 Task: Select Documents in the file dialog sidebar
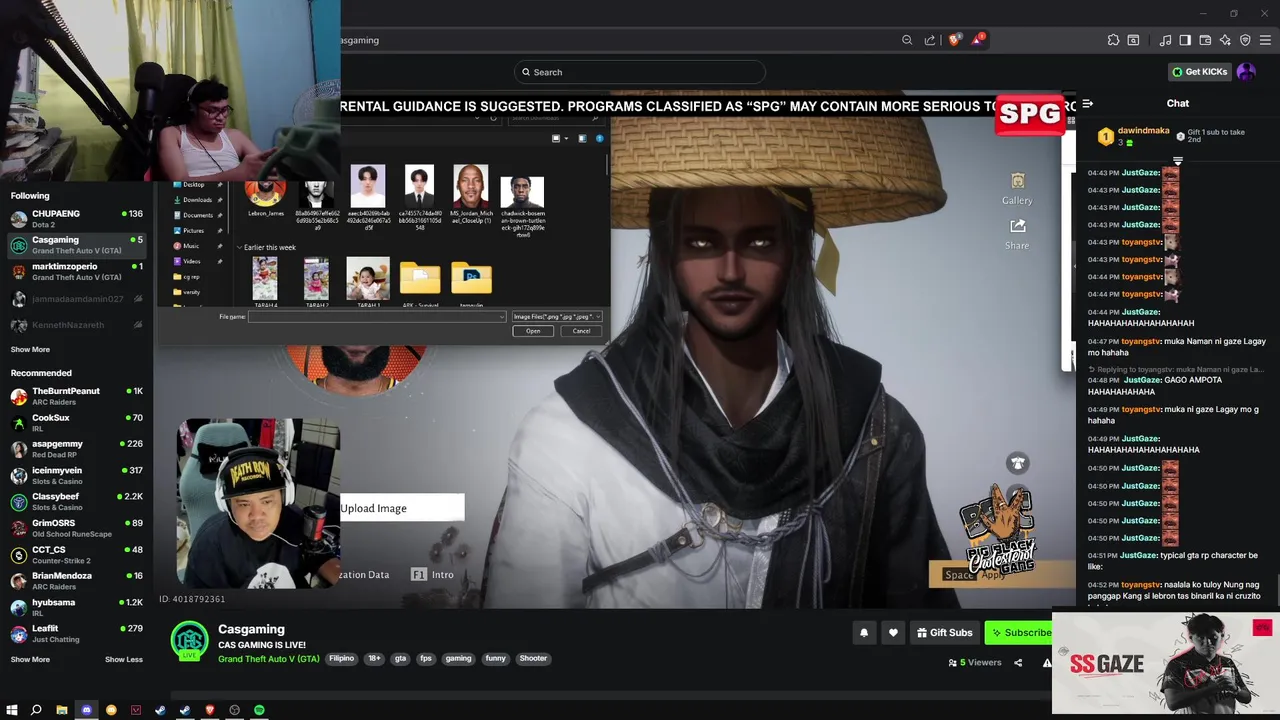click(x=196, y=215)
